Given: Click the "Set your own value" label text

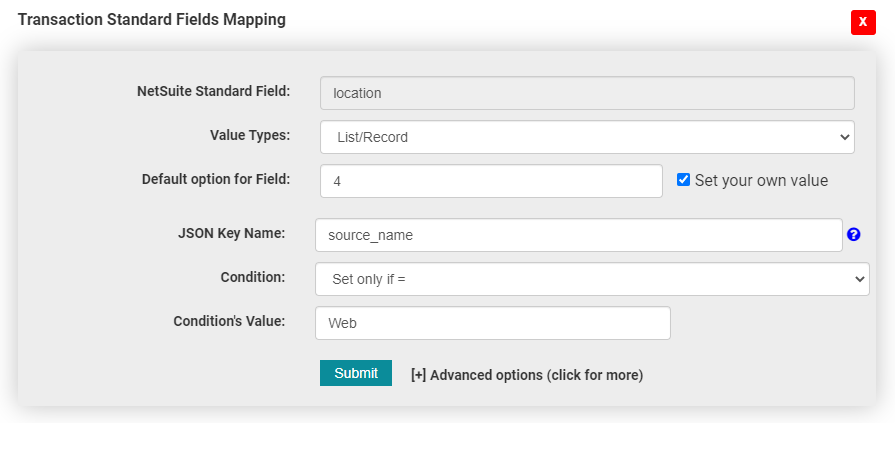Looking at the screenshot, I should point(761,181).
